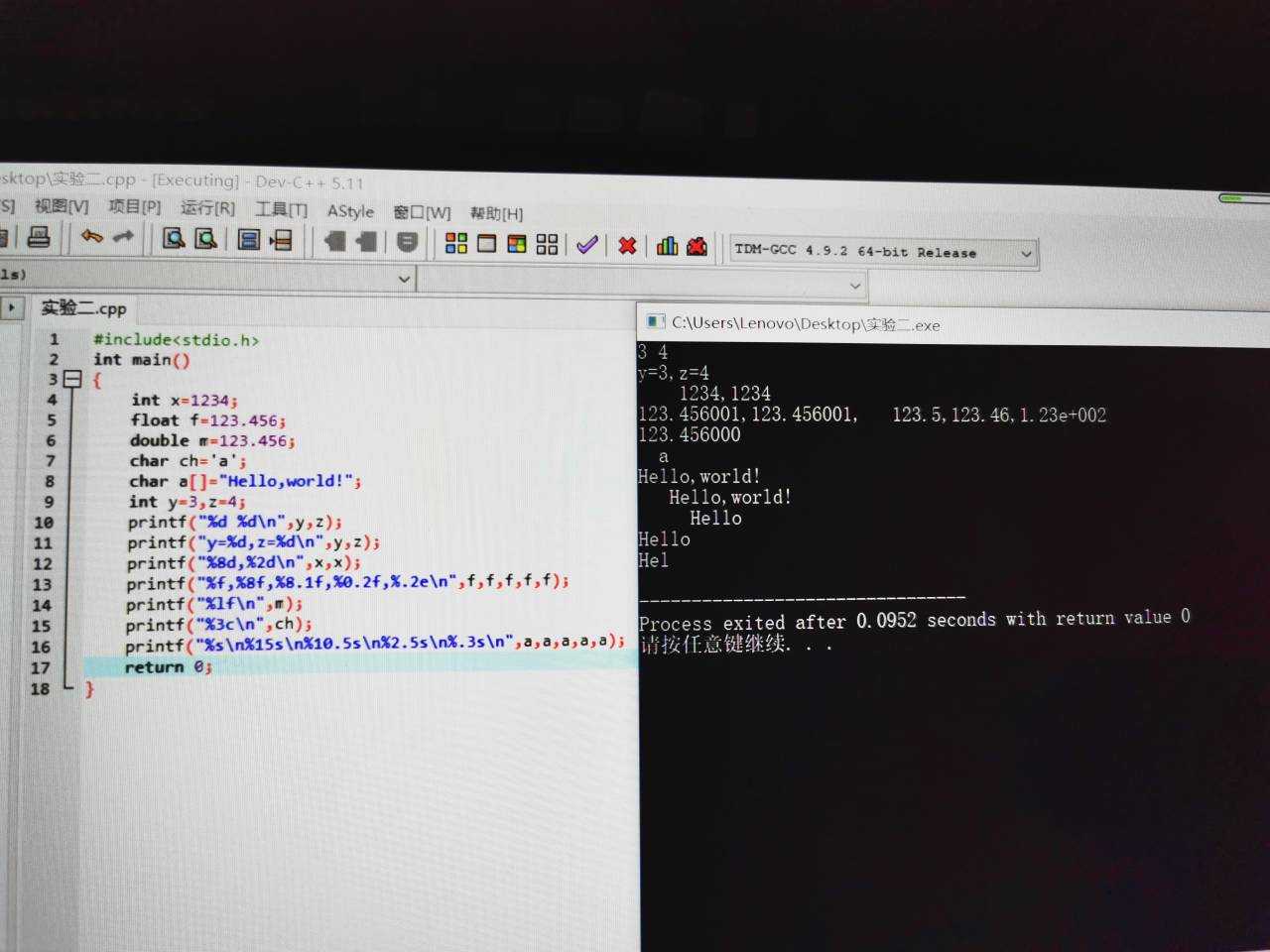1270x952 pixels.
Task: Click console output line y=3, z=4
Action: click(x=674, y=373)
